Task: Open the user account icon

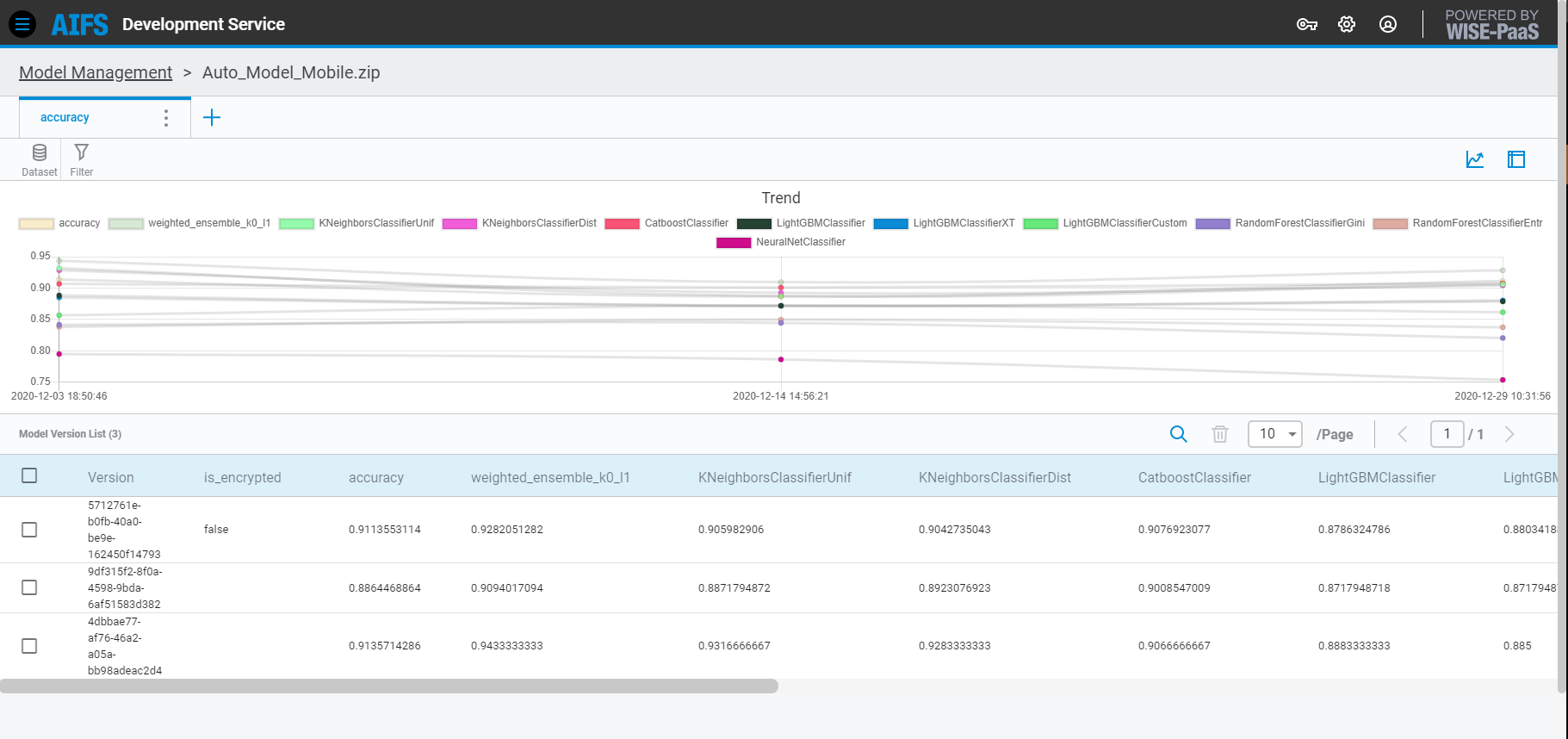Action: [1388, 24]
